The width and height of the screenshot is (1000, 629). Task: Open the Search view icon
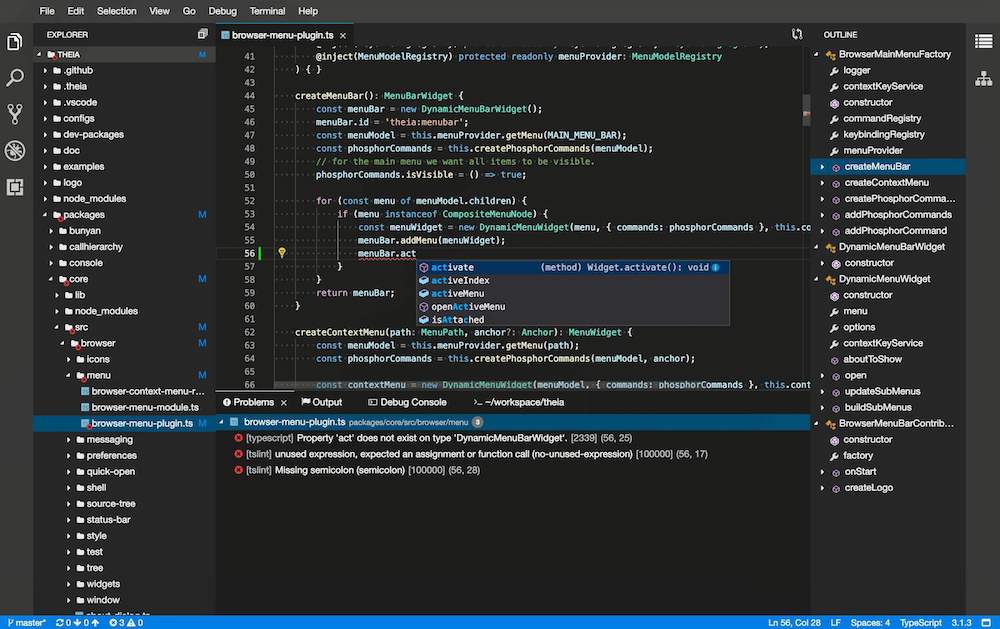(x=15, y=78)
